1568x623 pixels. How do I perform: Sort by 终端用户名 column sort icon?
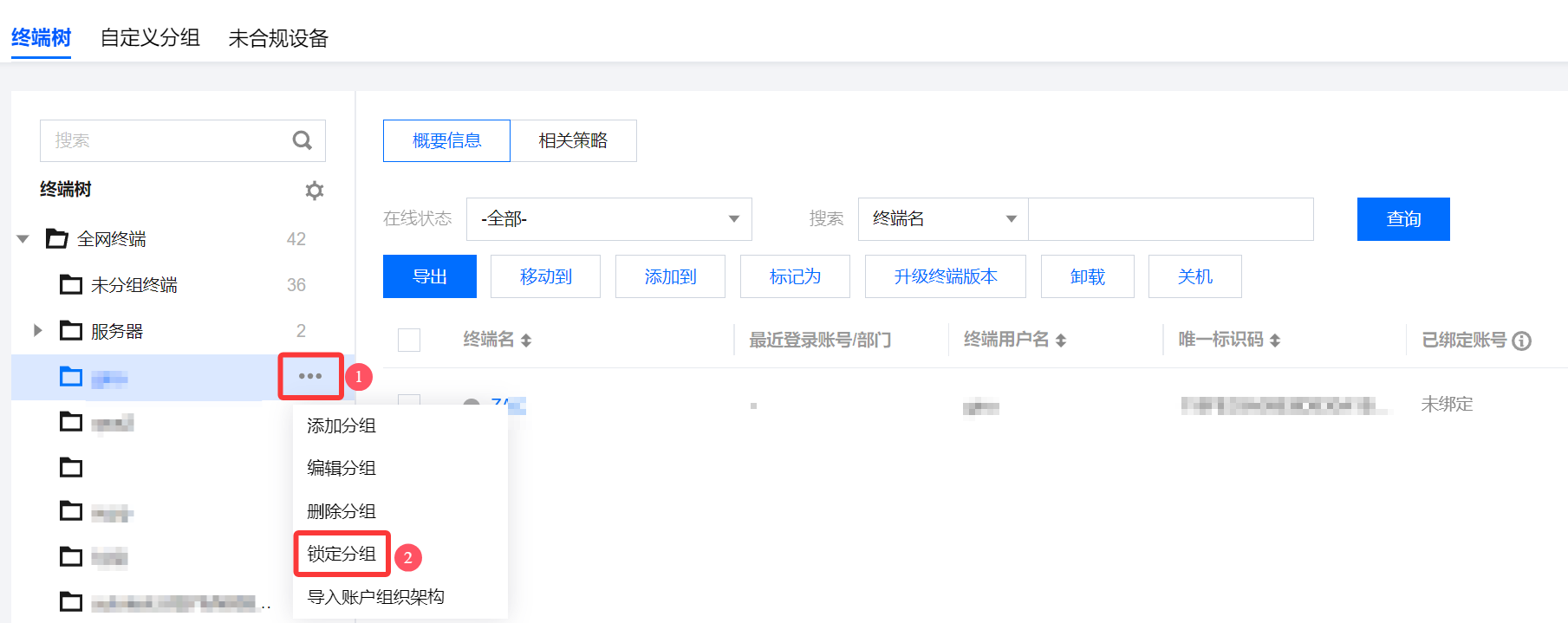click(x=1061, y=341)
